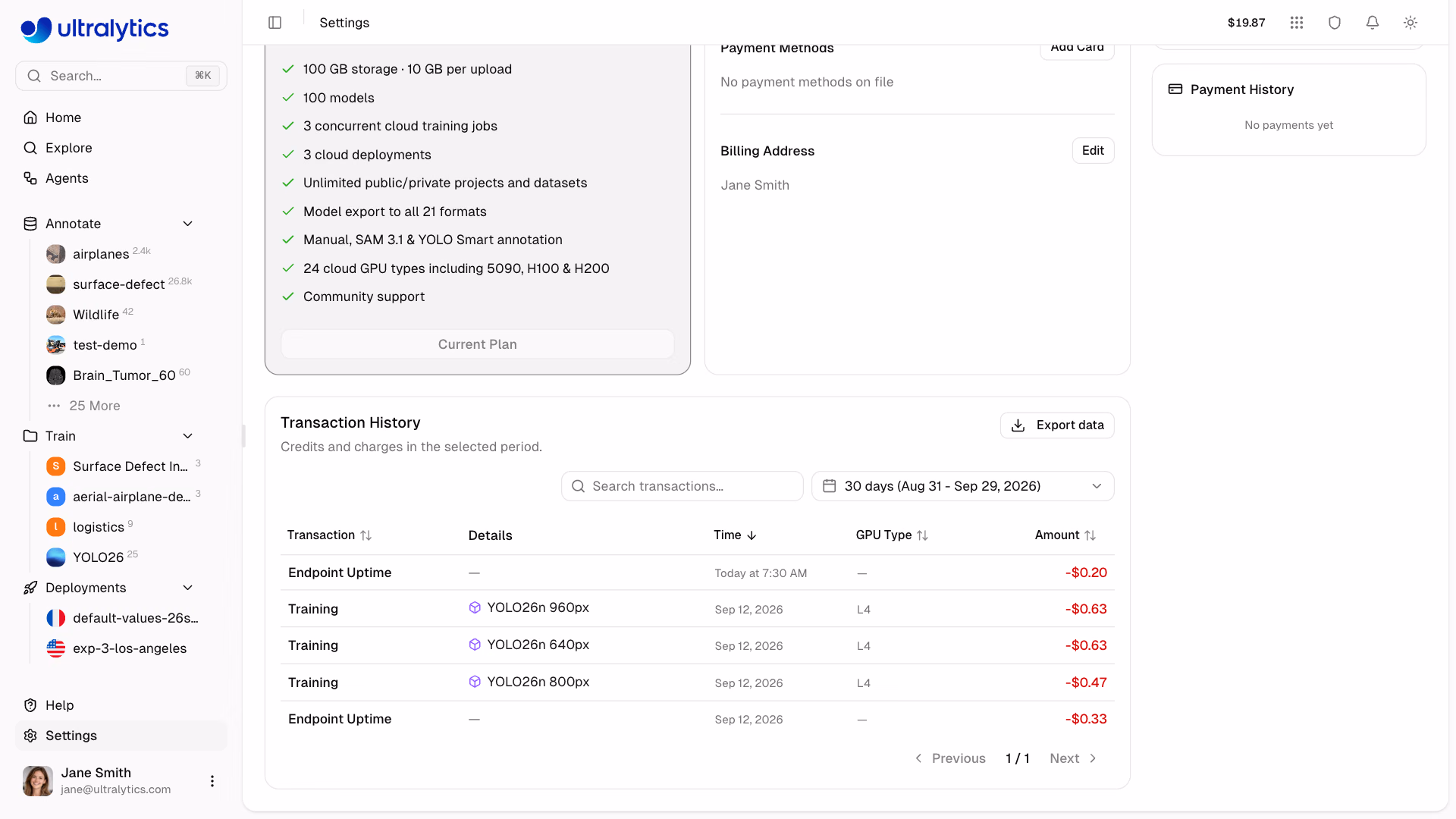This screenshot has height=819, width=1456.
Task: Sort by Amount column arrows
Action: click(1090, 535)
